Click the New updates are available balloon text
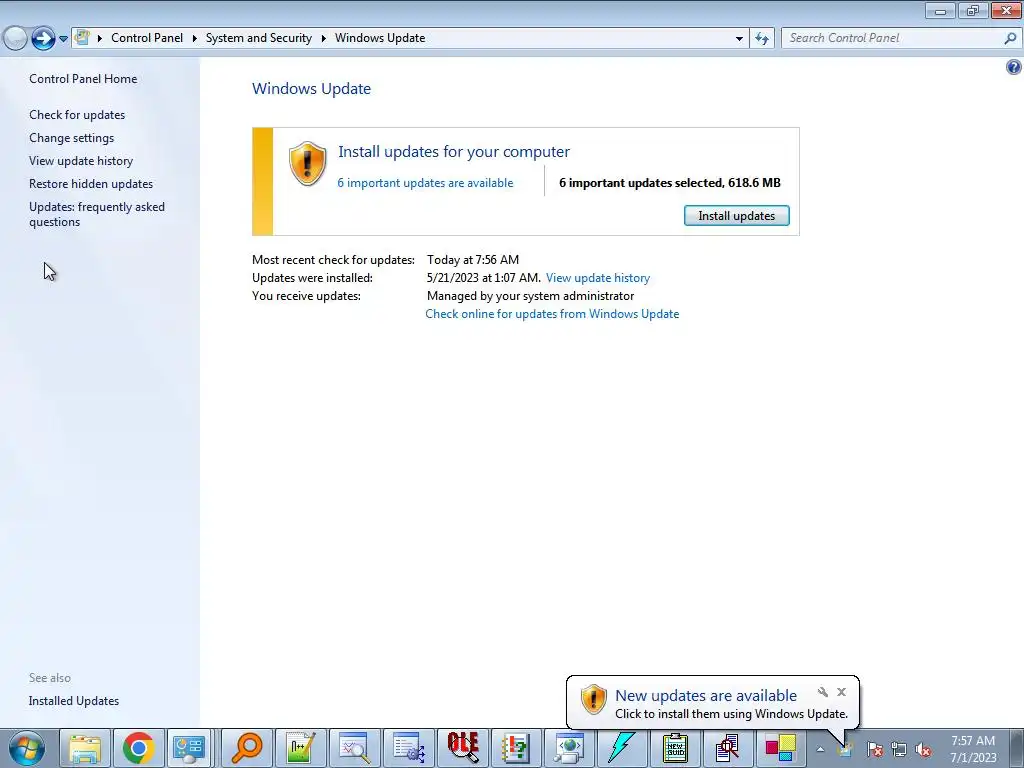Viewport: 1024px width, 768px height. [706, 696]
